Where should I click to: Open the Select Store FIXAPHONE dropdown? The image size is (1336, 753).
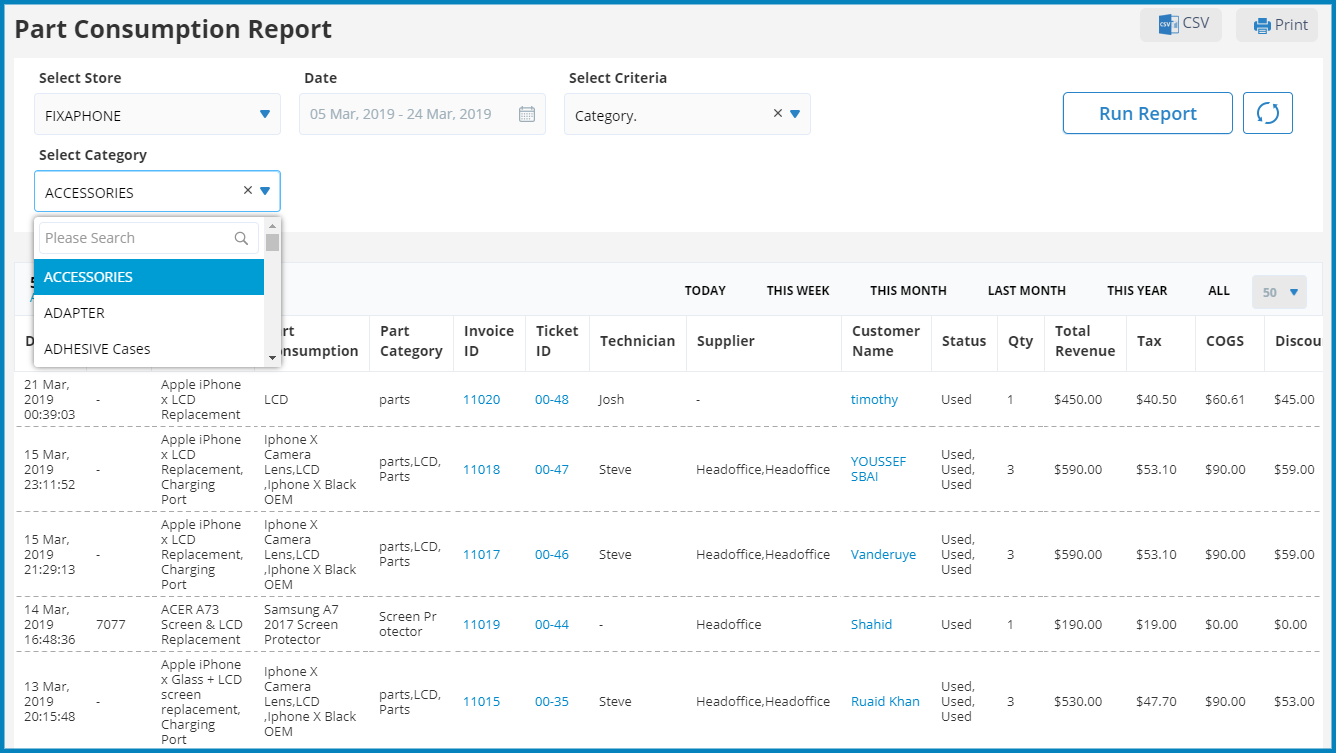tap(157, 114)
